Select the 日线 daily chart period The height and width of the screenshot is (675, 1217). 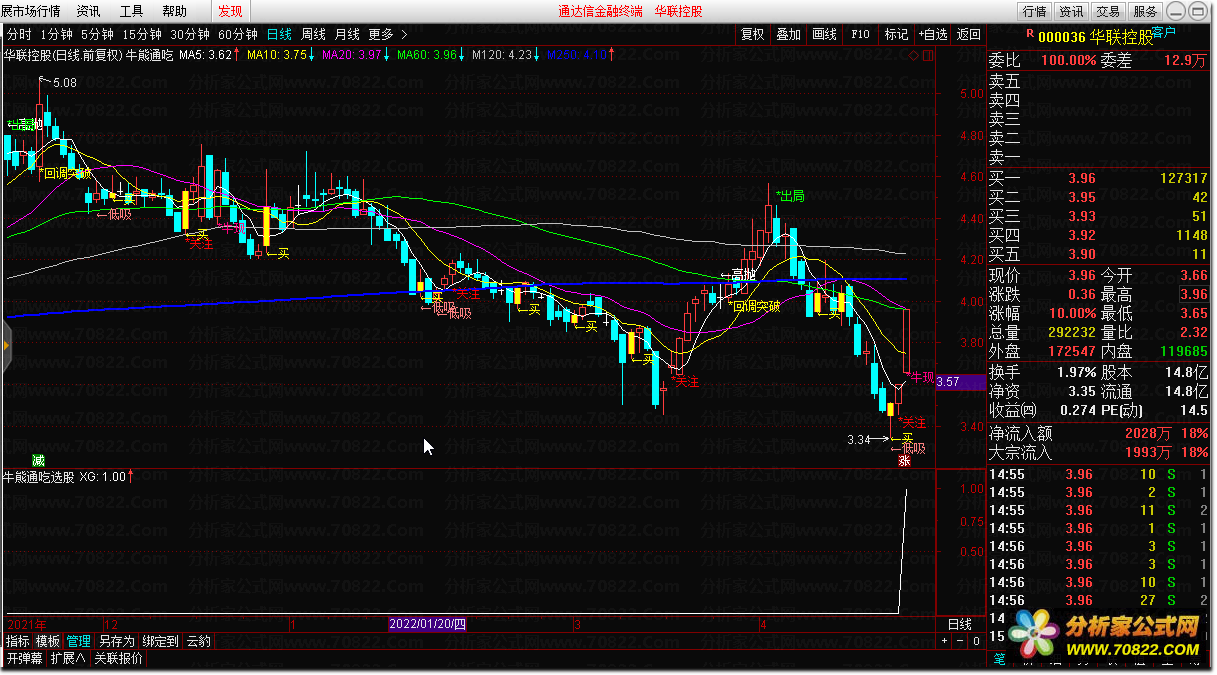[x=280, y=34]
